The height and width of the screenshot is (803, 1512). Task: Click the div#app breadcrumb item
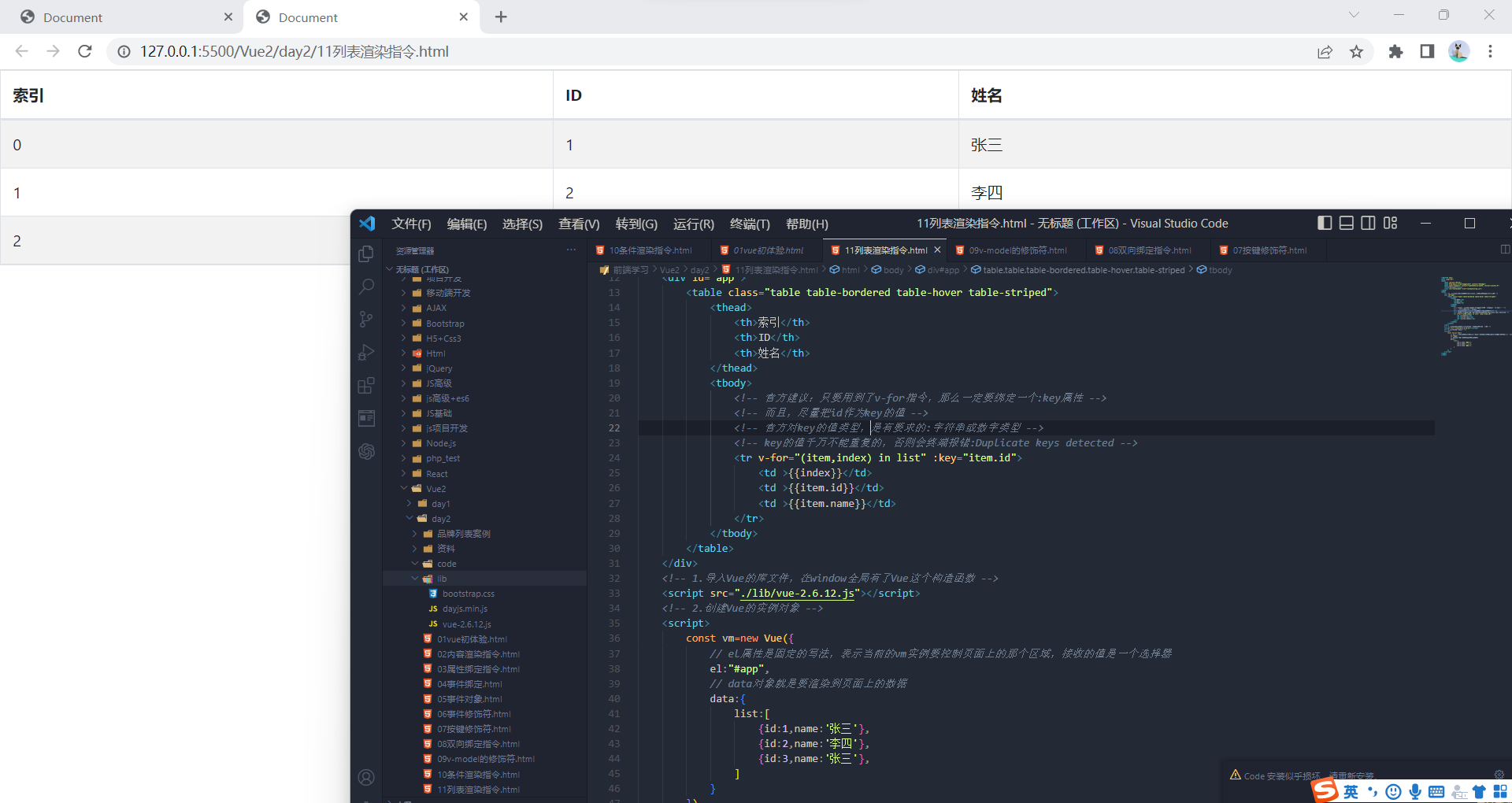pos(937,270)
